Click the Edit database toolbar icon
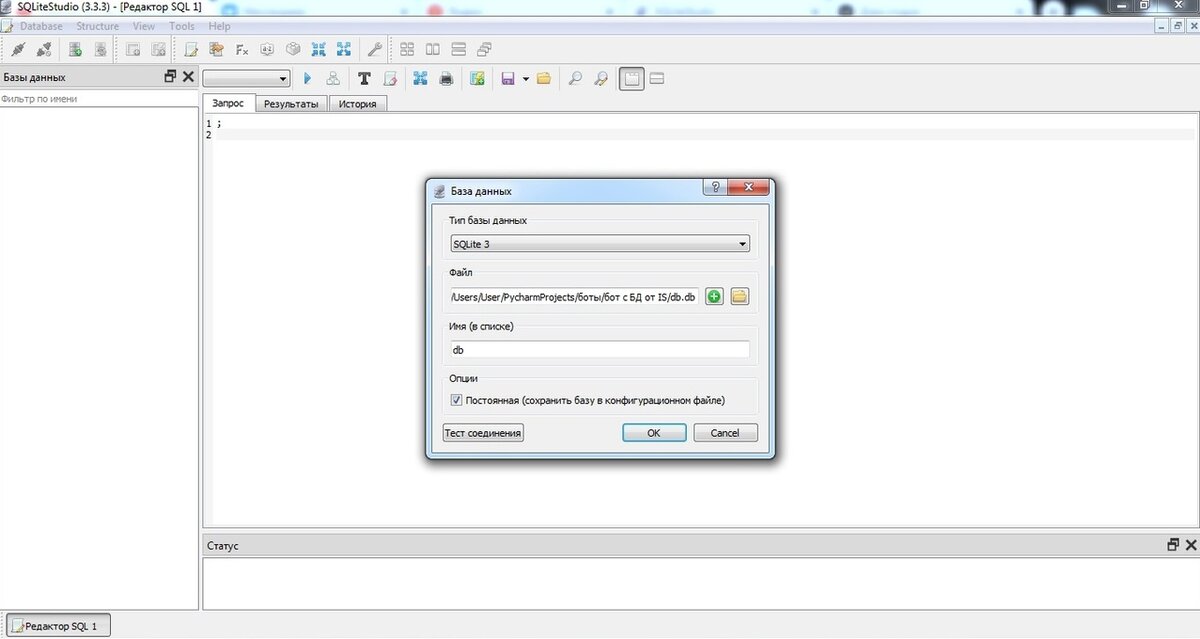Viewport: 1200px width, 639px height. coord(101,49)
